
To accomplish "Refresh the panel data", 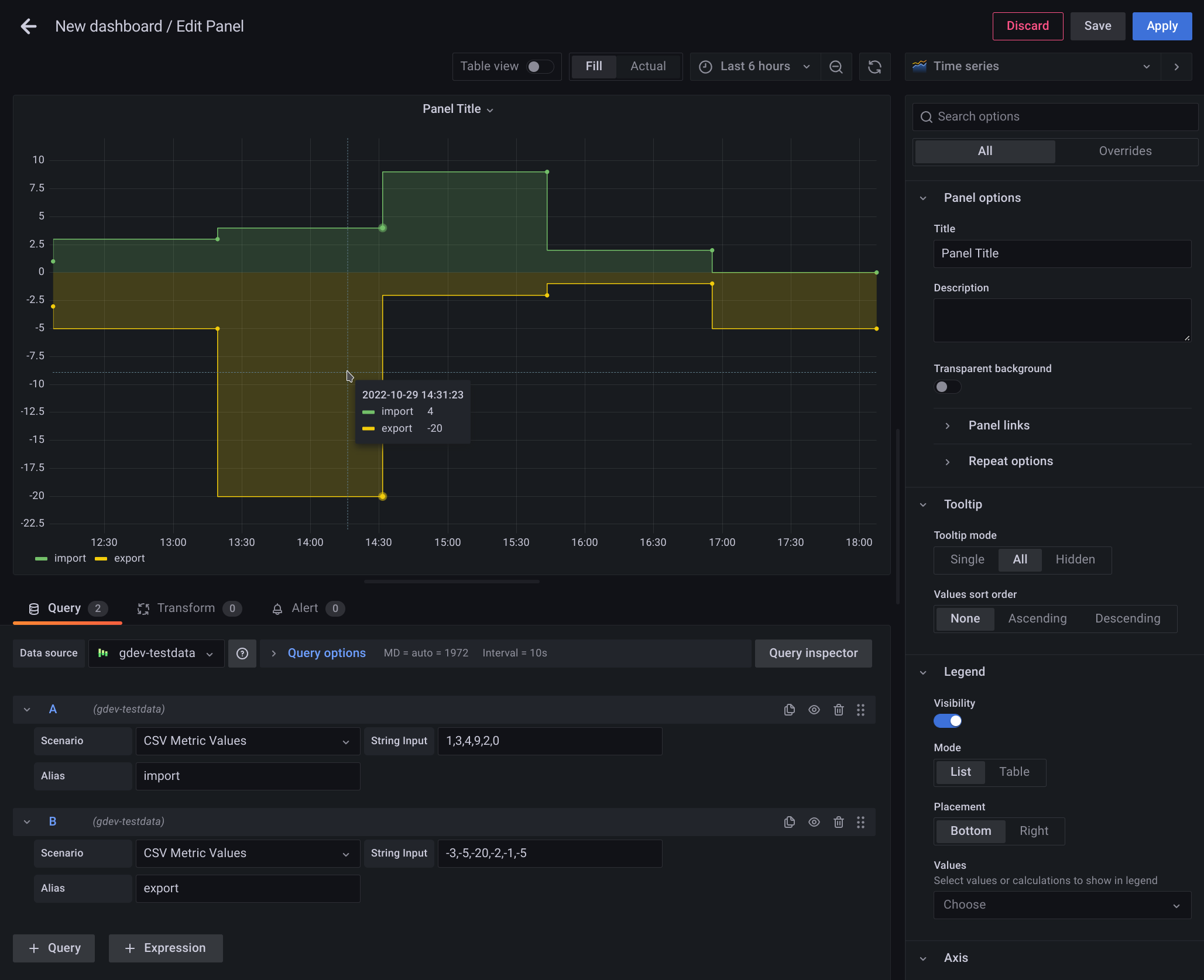I will 874,66.
